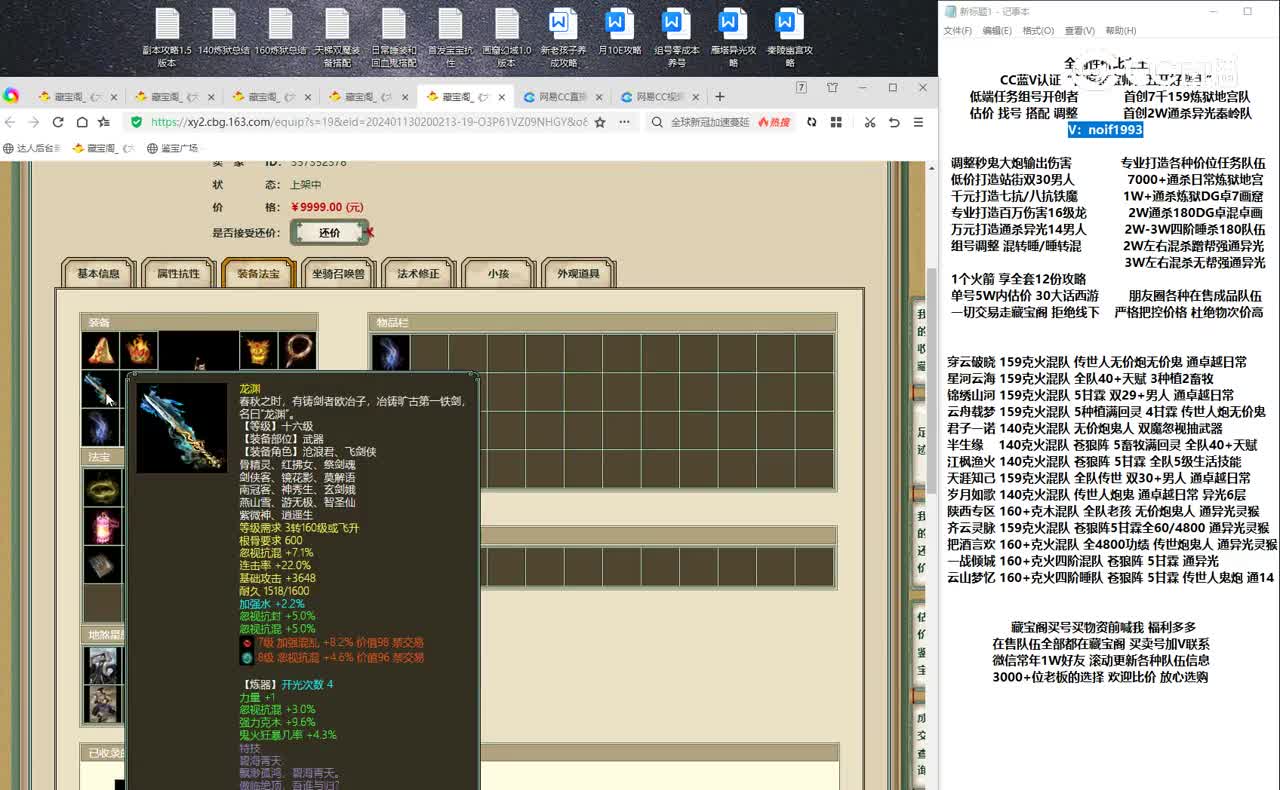Open Notepad 查看(V) menu
The height and width of the screenshot is (790, 1280).
pos(1079,31)
